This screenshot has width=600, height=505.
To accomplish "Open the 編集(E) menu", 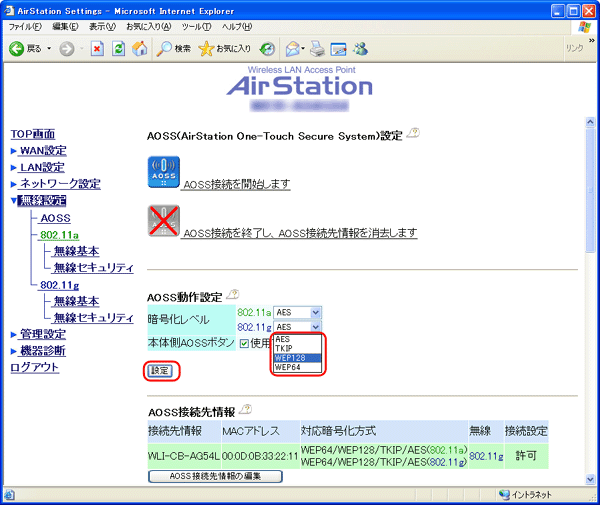I will pos(65,27).
